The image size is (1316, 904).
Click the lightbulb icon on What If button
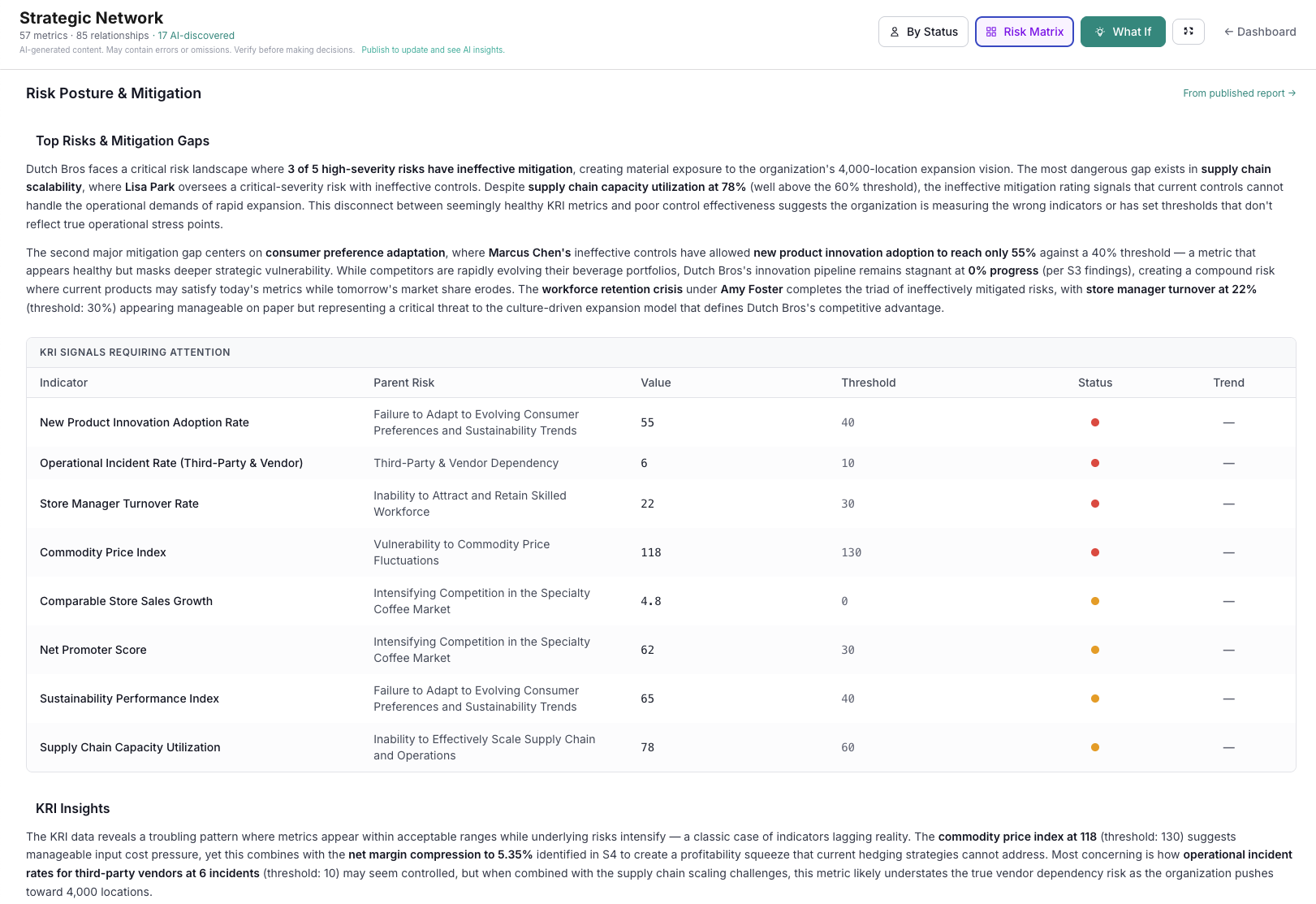pos(1100,32)
